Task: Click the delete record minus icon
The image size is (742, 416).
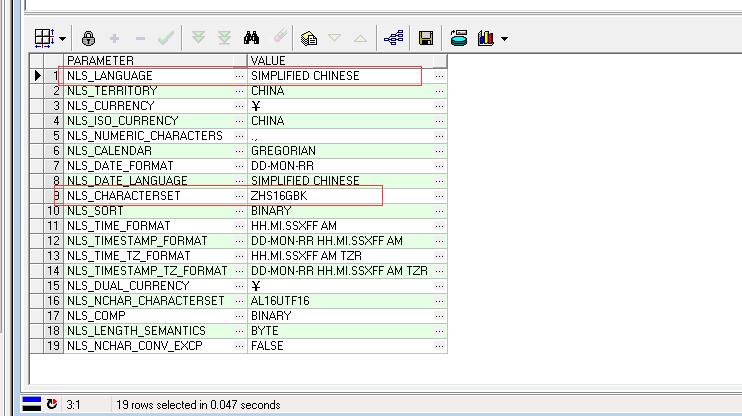Action: pos(140,38)
